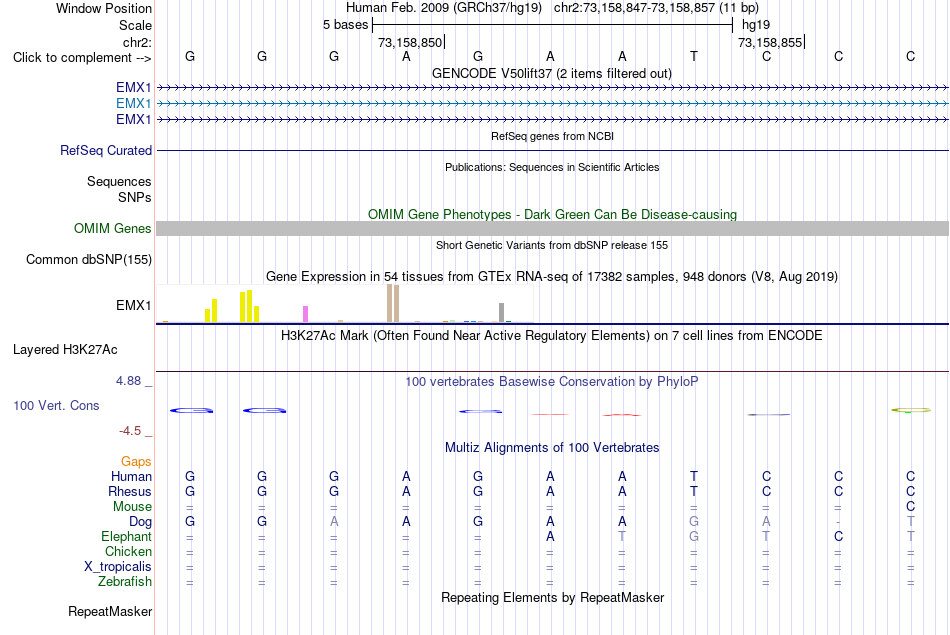Select the Mouse species row label

(132, 507)
